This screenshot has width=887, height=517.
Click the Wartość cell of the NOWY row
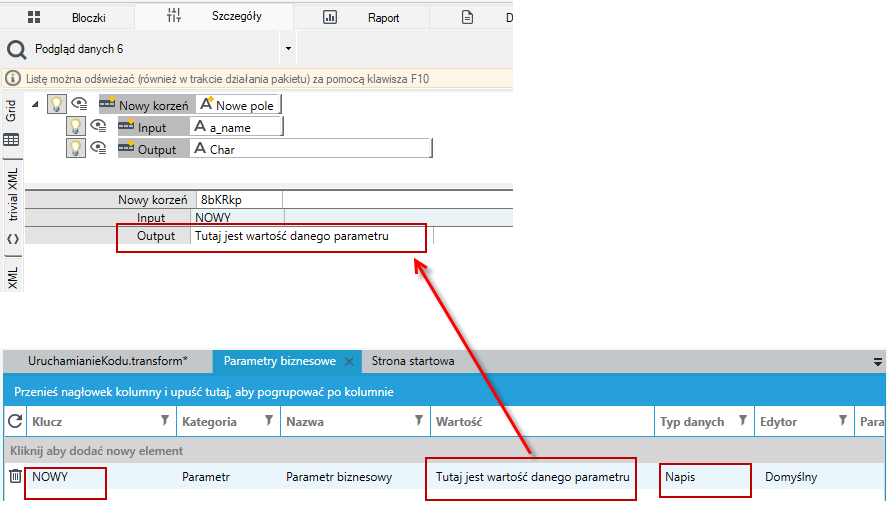click(542, 477)
